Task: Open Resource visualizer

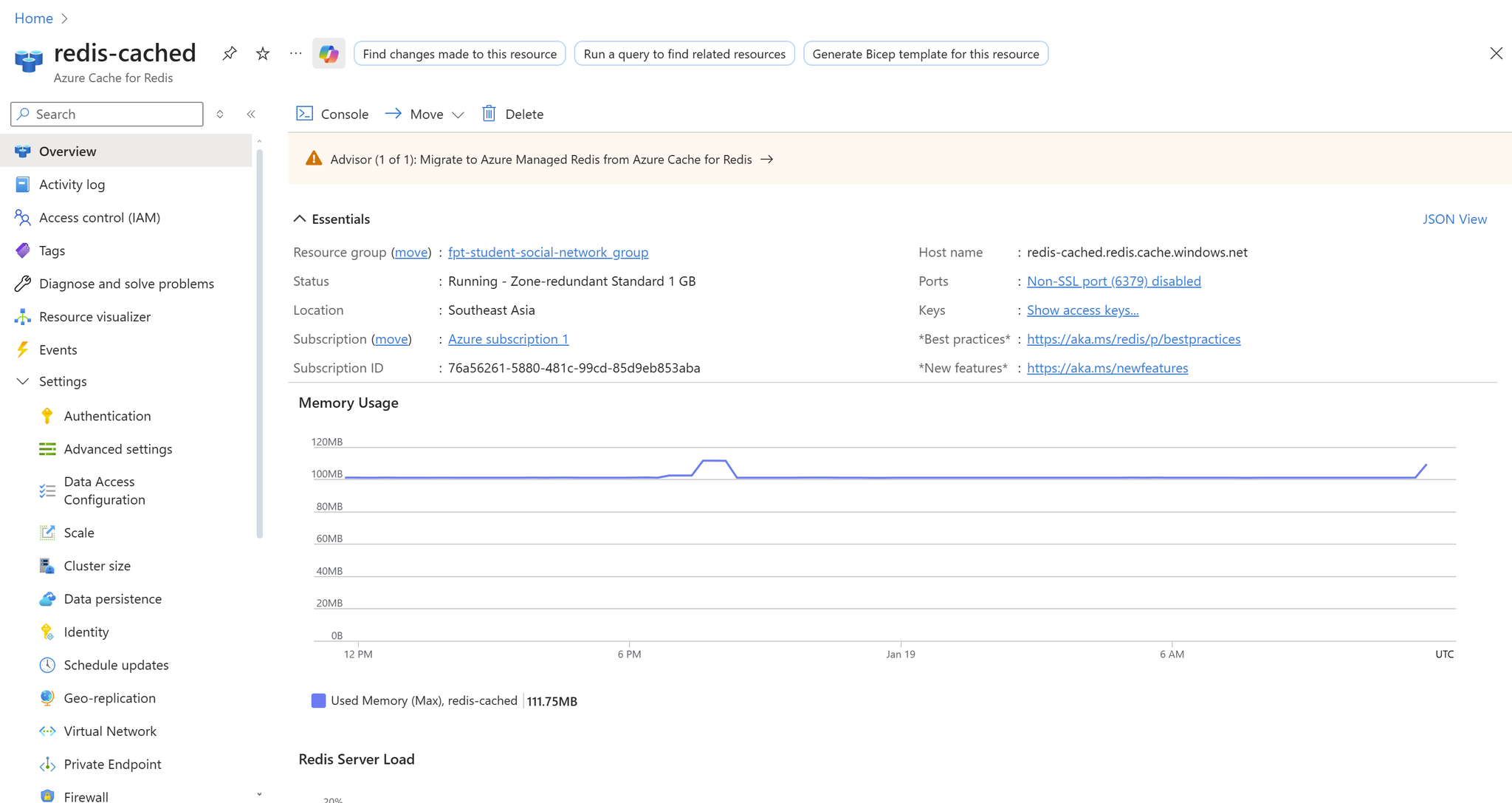Action: click(126, 316)
